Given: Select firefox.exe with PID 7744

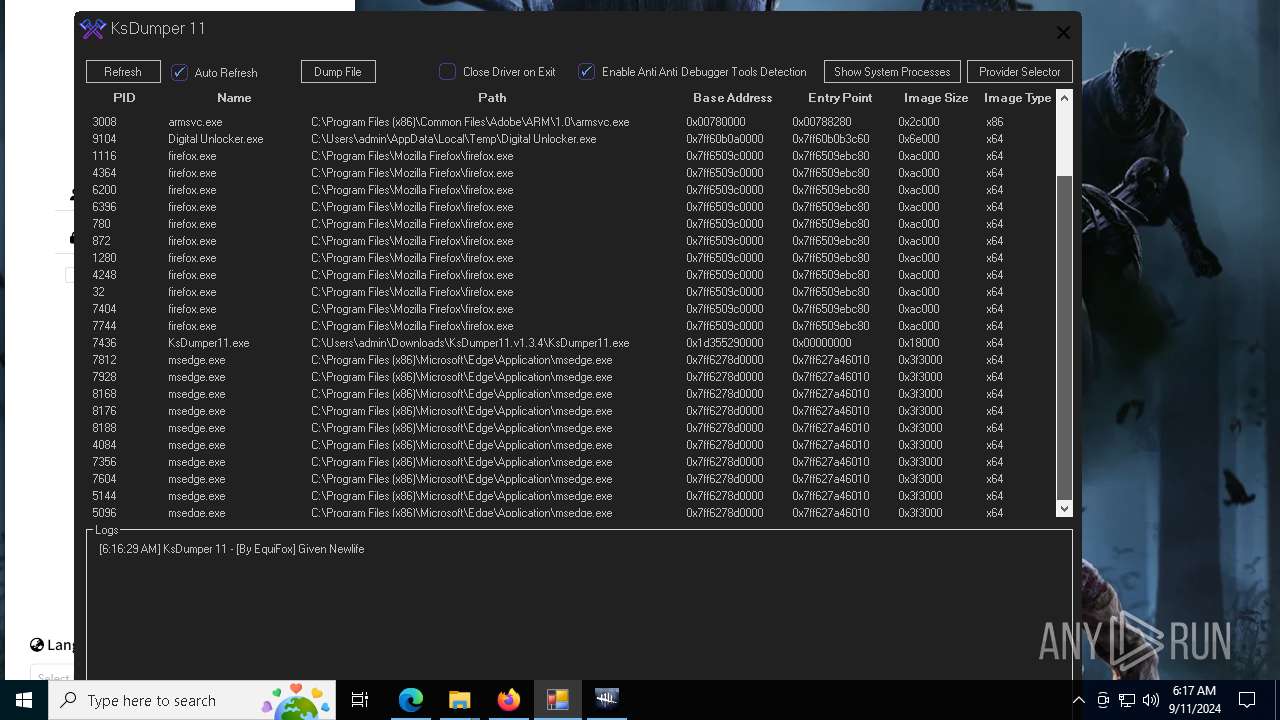Looking at the screenshot, I should tap(570, 326).
